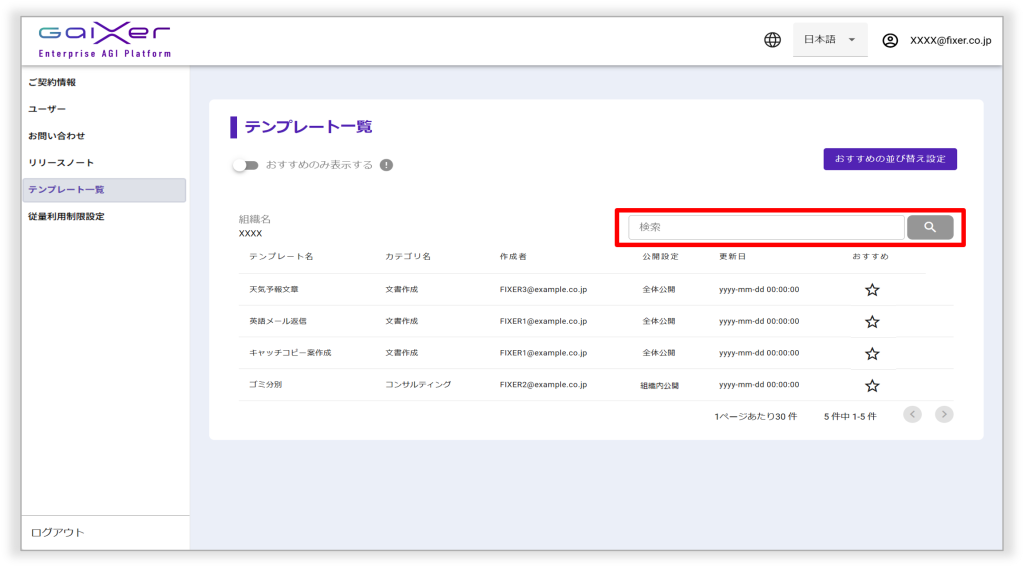
Task: Open the user account profile icon
Action: point(890,41)
